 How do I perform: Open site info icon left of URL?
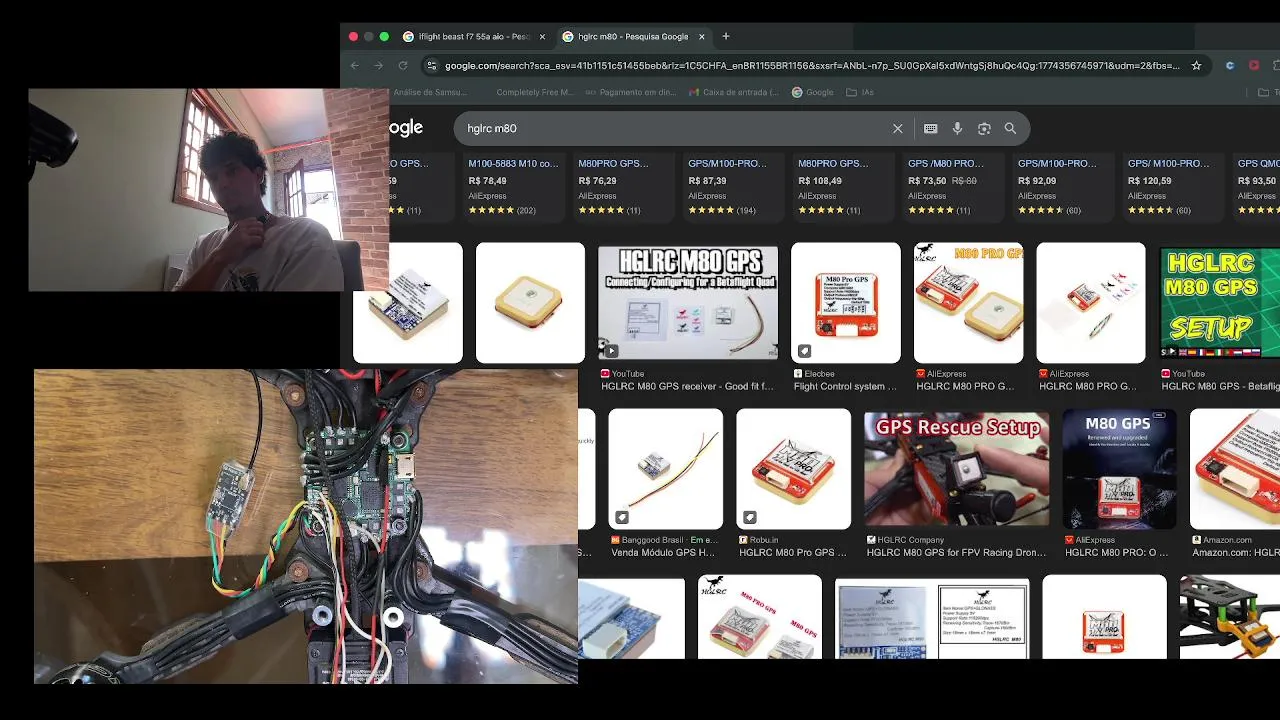(431, 66)
